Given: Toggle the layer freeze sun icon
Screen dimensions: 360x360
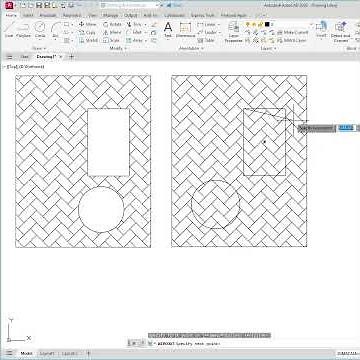Looking at the screenshot, I should coord(255,24).
